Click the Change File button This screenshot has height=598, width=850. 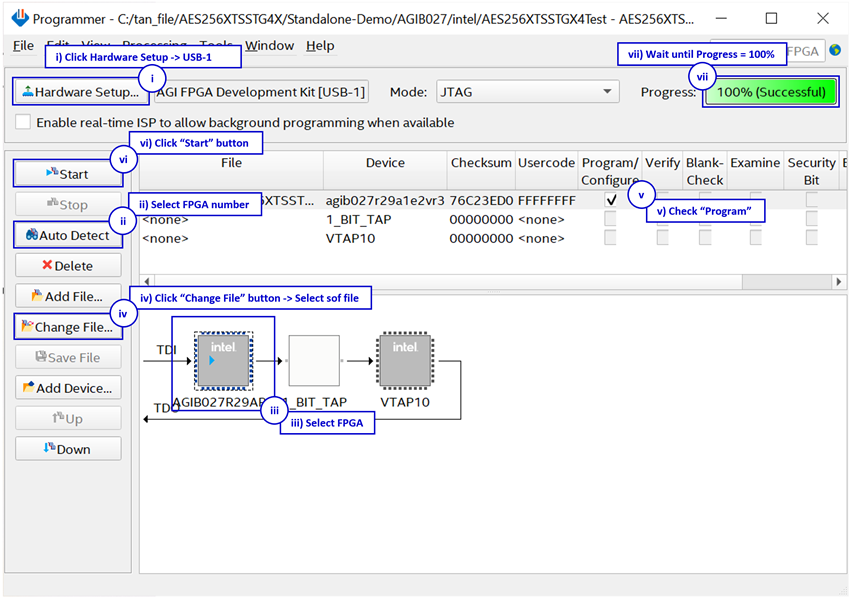(x=68, y=327)
